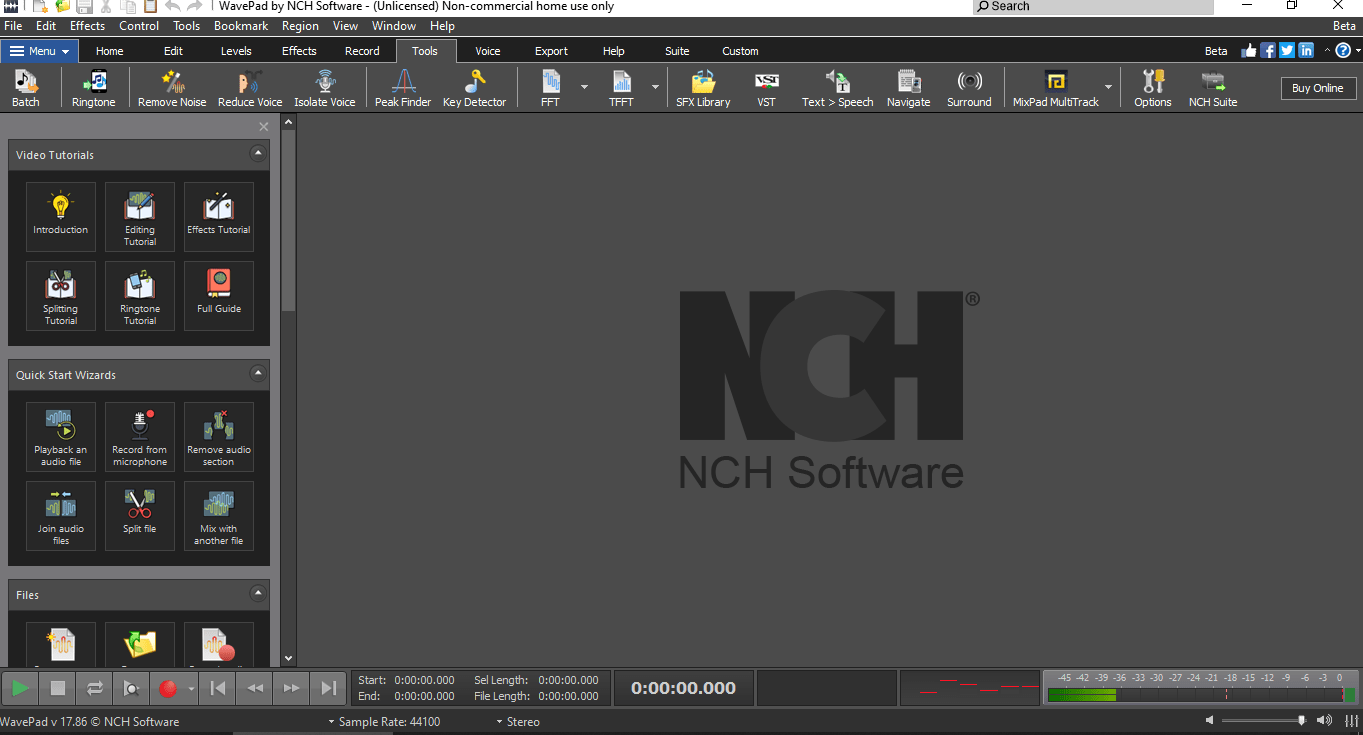Start the Split file wizard
The image size is (1363, 735).
pos(140,515)
